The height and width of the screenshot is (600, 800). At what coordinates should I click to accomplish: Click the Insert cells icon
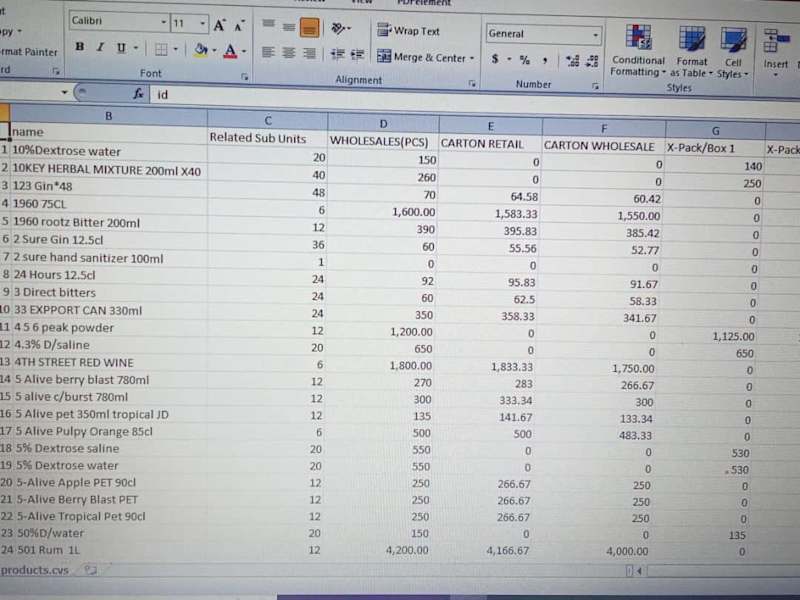point(775,41)
